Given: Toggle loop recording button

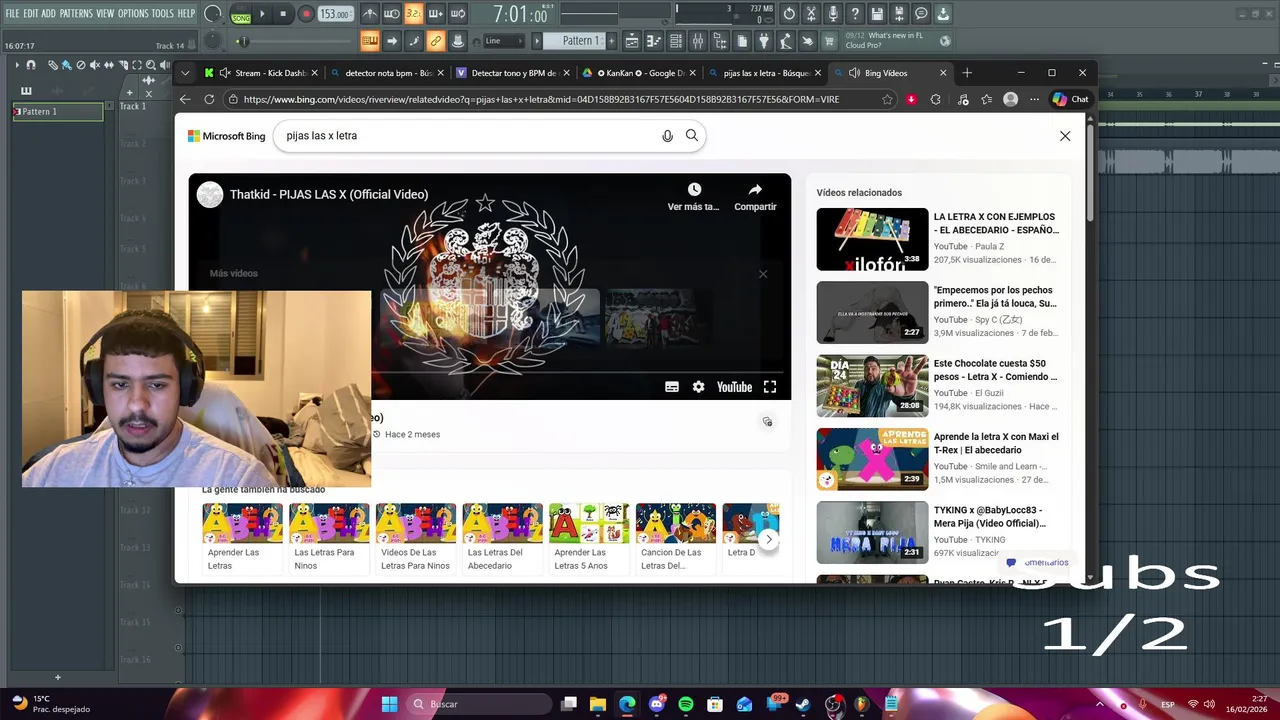Looking at the screenshot, I should (458, 14).
